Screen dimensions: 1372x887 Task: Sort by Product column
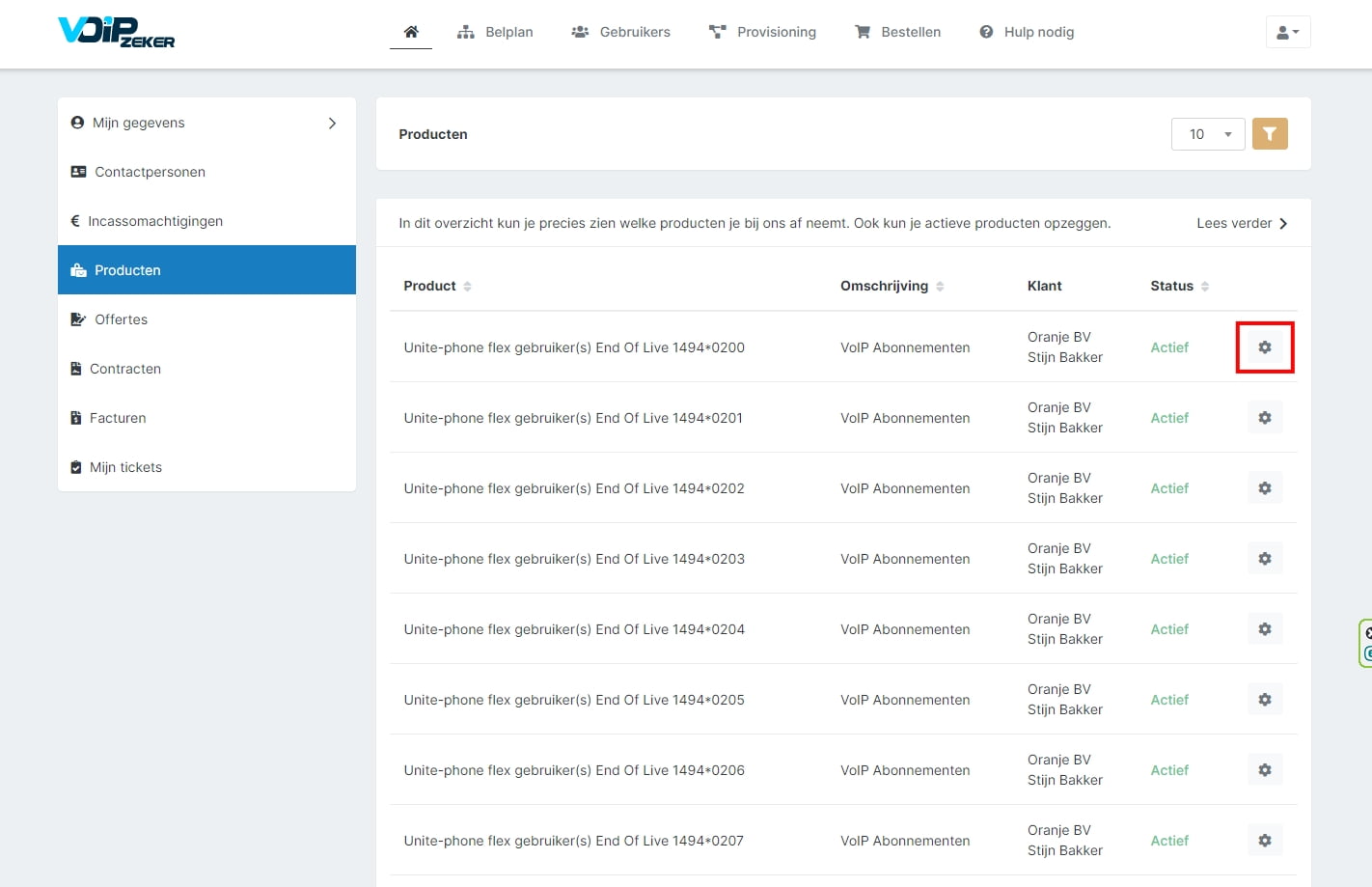[437, 286]
